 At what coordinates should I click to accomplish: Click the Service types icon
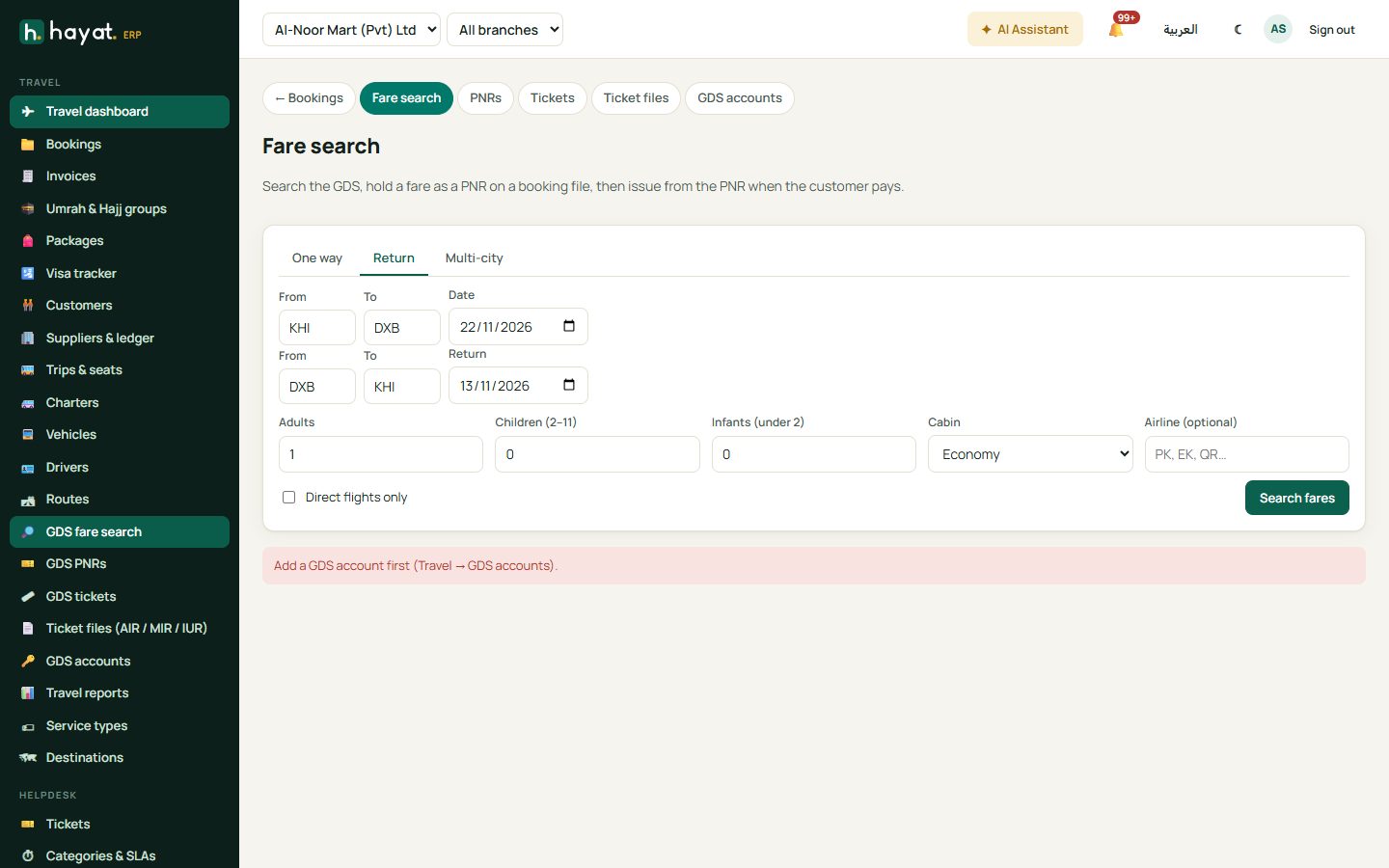[28, 726]
